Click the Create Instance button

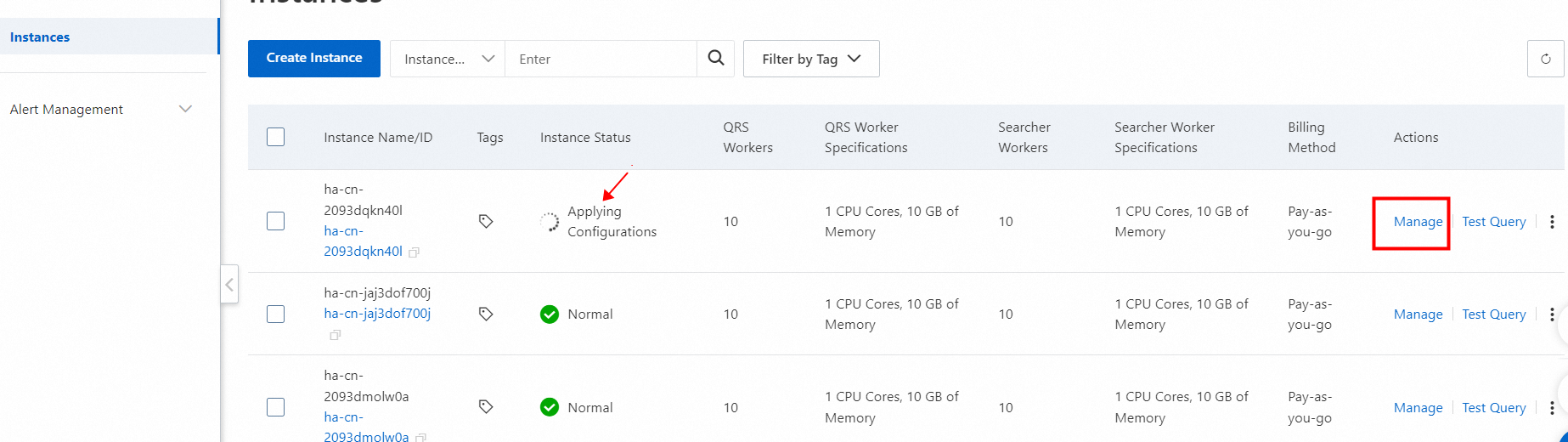click(314, 58)
